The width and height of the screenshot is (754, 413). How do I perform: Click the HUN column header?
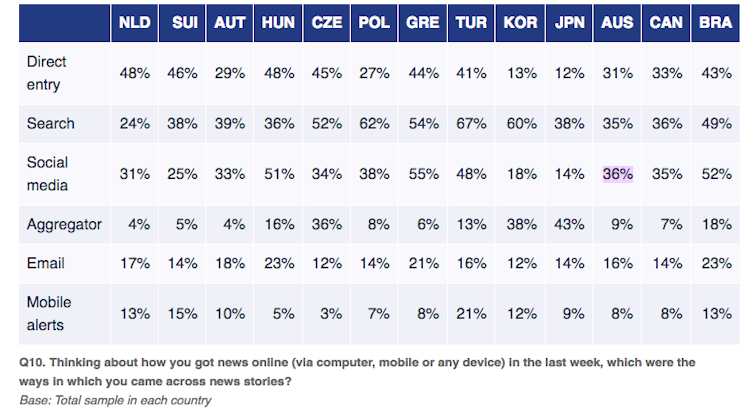[275, 22]
